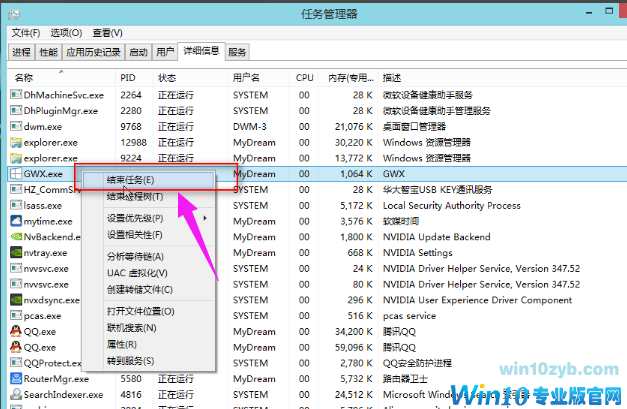Sort by the 名称 column header
627x409 pixels.
24,77
